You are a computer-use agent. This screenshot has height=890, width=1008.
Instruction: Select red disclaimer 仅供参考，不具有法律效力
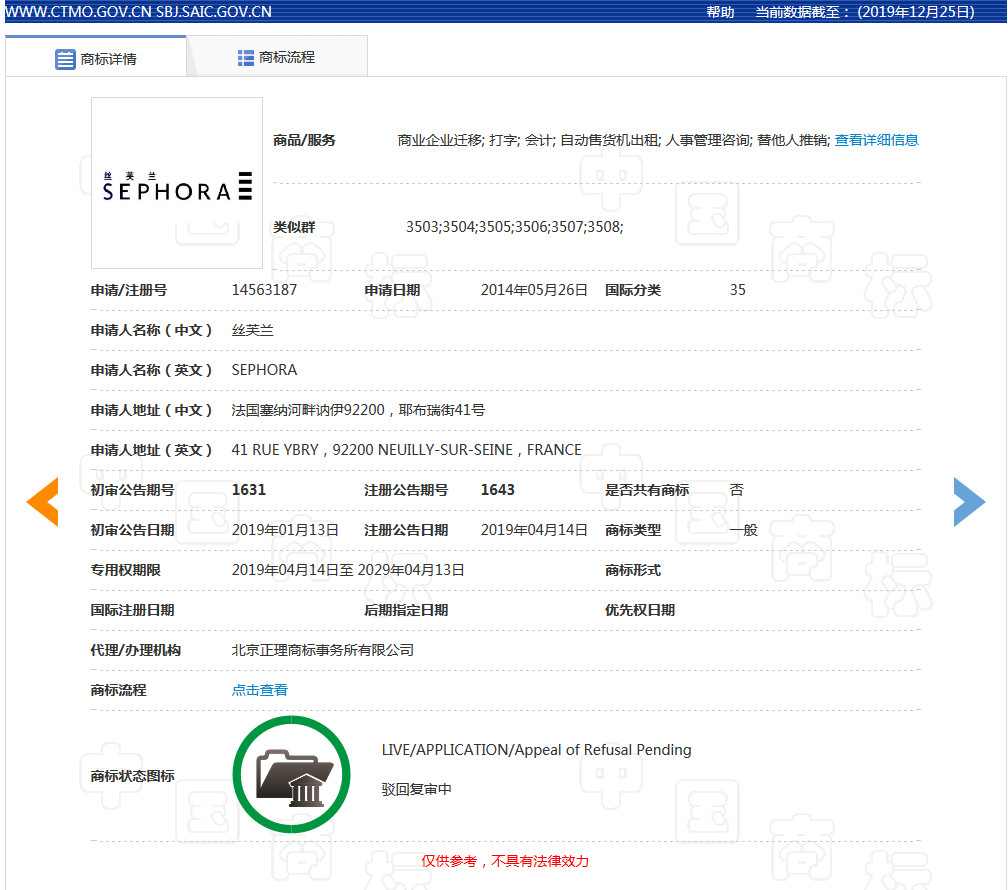pos(505,861)
